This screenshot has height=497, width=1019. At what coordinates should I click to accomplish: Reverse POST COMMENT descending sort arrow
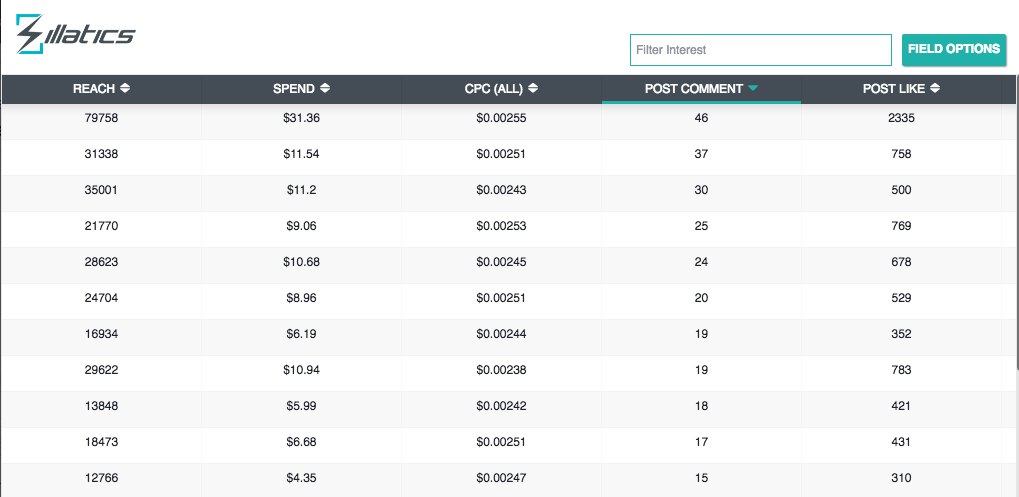point(753,88)
